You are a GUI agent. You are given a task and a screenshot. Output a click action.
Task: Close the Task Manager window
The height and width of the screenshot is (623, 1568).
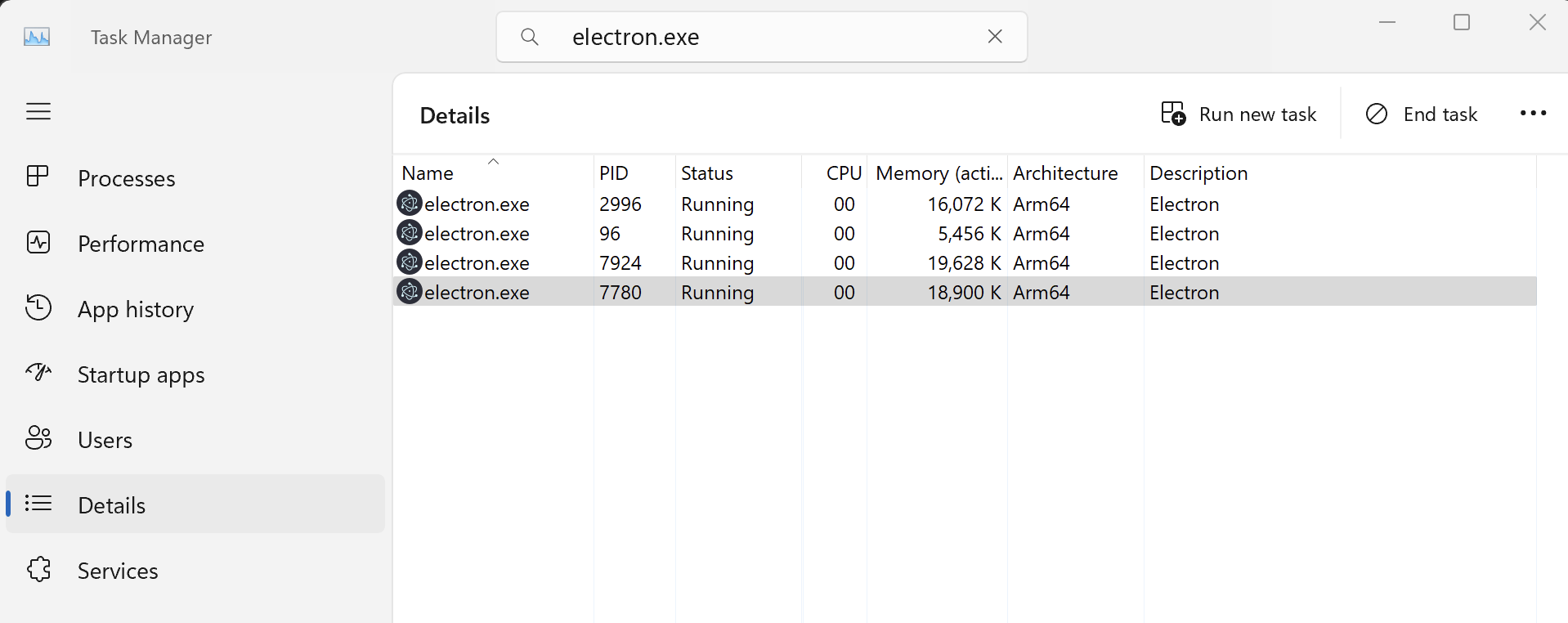pyautogui.click(x=1537, y=22)
